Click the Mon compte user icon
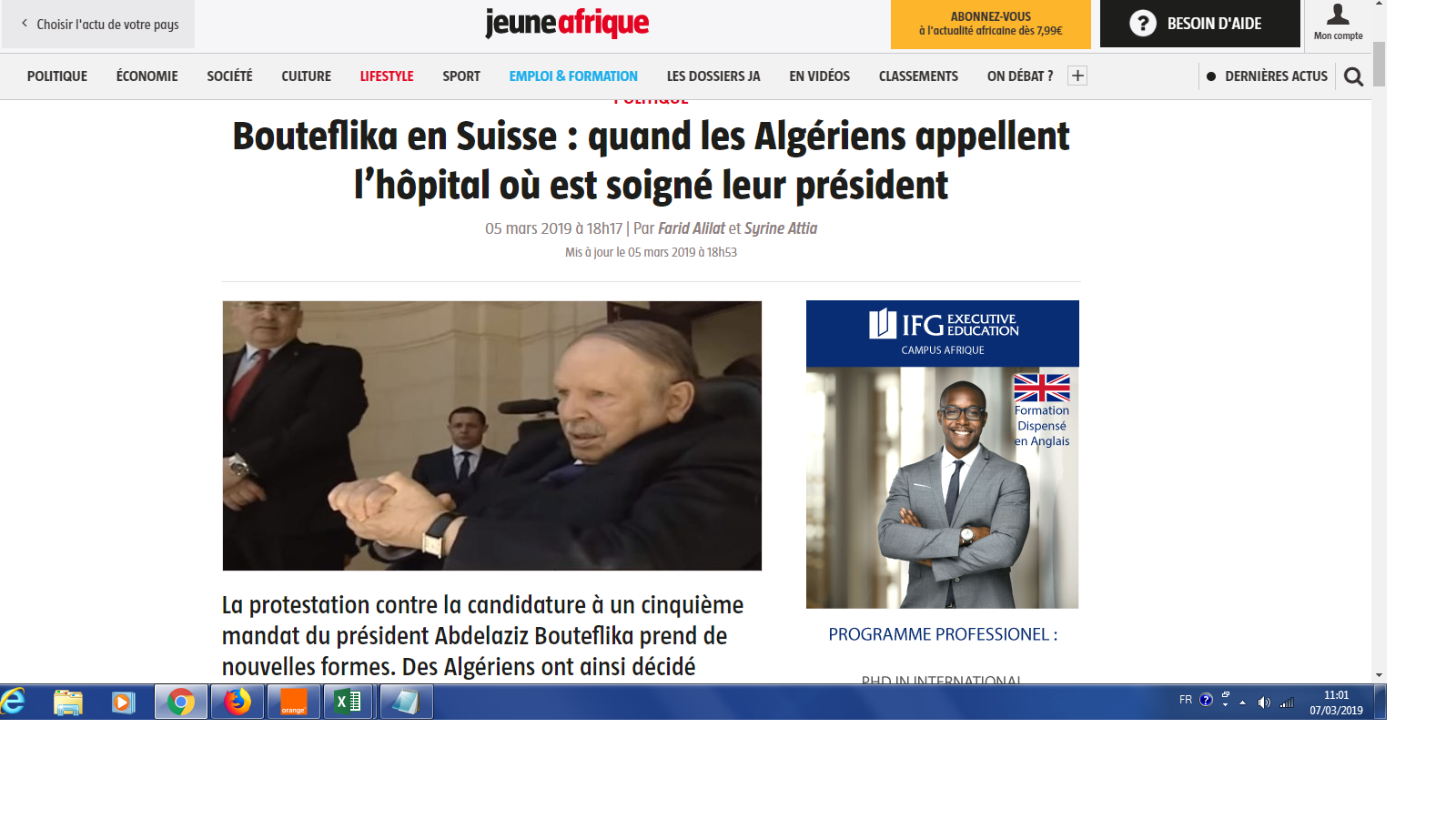1456x819 pixels. point(1338,15)
